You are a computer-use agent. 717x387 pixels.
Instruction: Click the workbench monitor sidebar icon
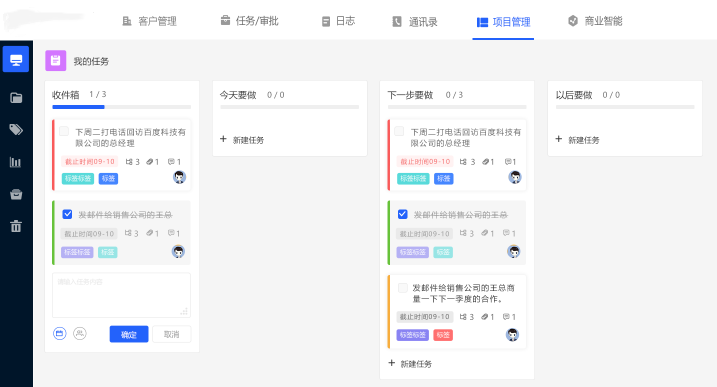tap(16, 59)
